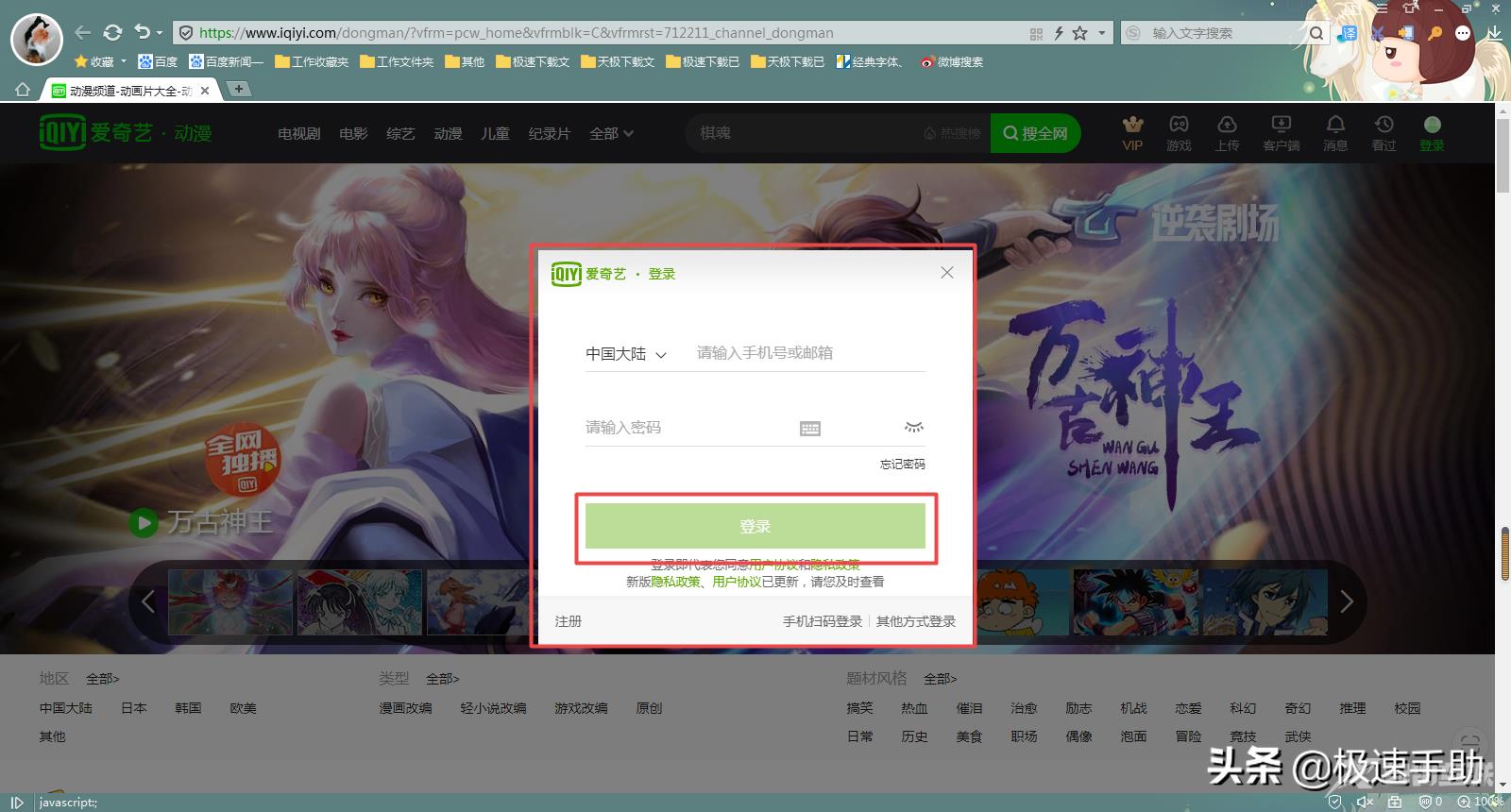Click the 搜全网 search button
This screenshot has width=1511, height=812.
point(1035,134)
